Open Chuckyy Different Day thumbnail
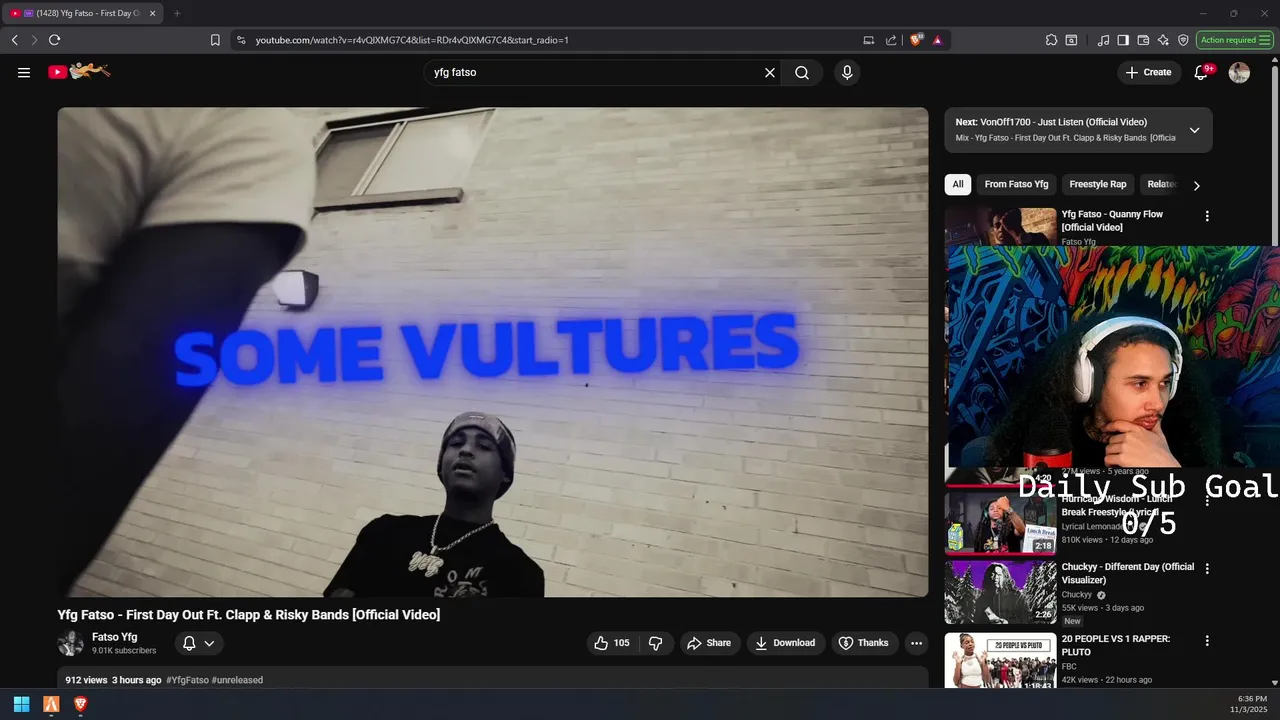The height and width of the screenshot is (720, 1280). coord(1000,592)
